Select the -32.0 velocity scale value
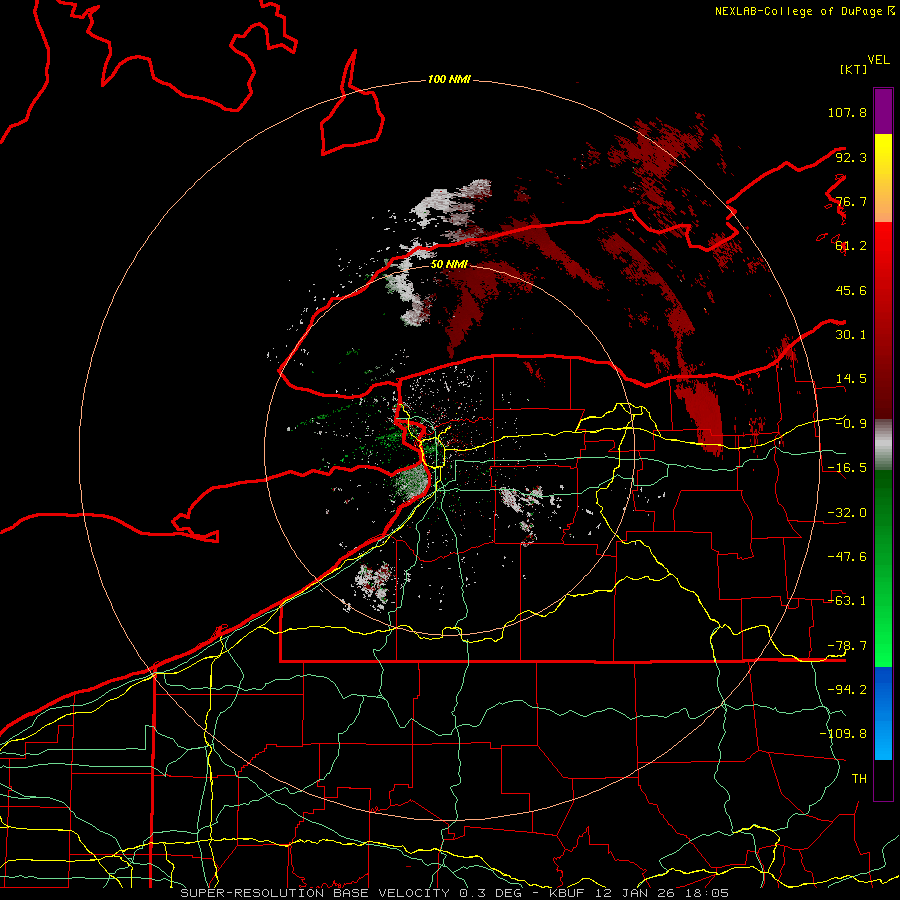900x900 pixels. click(x=847, y=513)
